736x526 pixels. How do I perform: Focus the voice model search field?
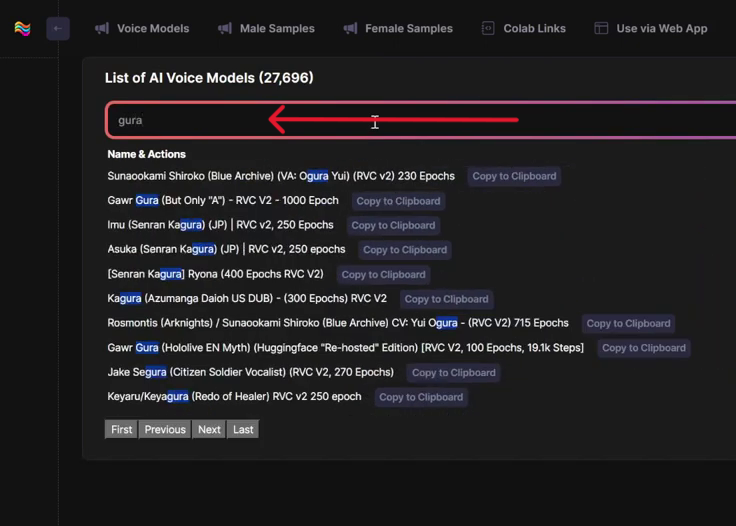pyautogui.click(x=421, y=120)
